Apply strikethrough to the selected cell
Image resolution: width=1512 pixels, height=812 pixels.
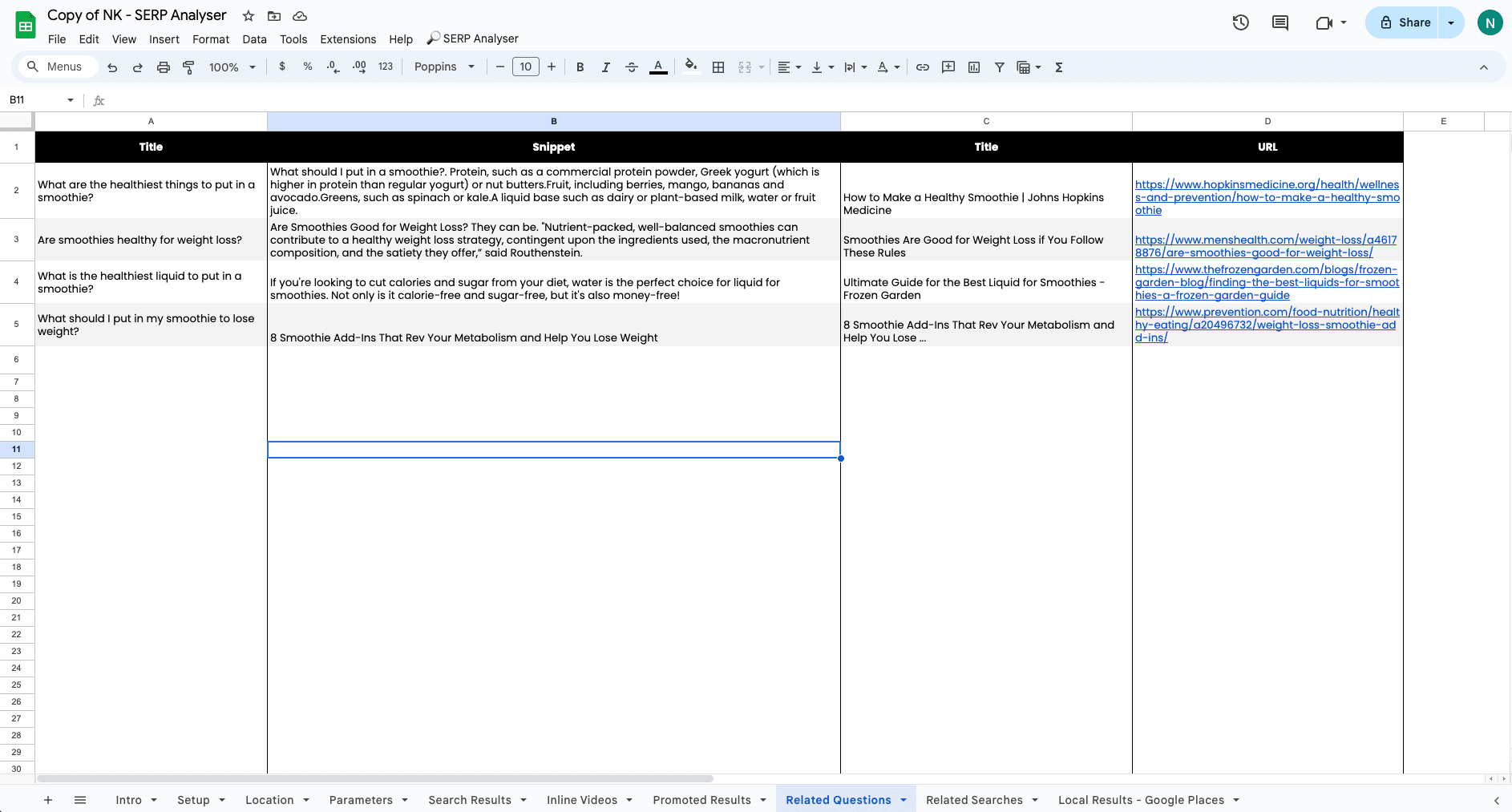tap(632, 67)
